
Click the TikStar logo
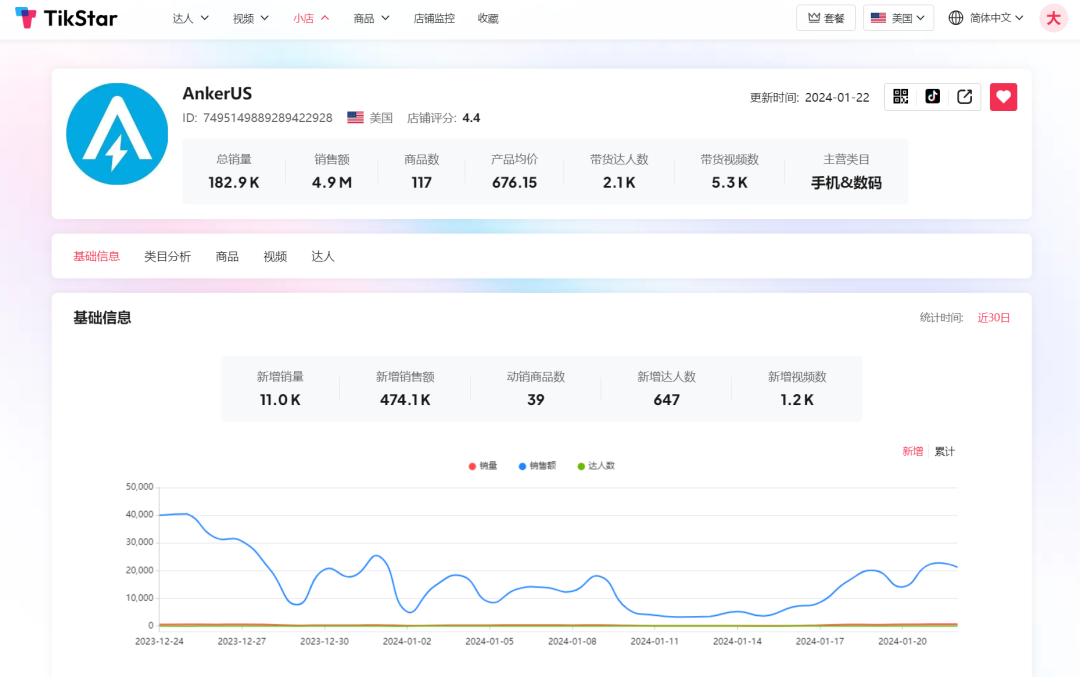pyautogui.click(x=66, y=18)
